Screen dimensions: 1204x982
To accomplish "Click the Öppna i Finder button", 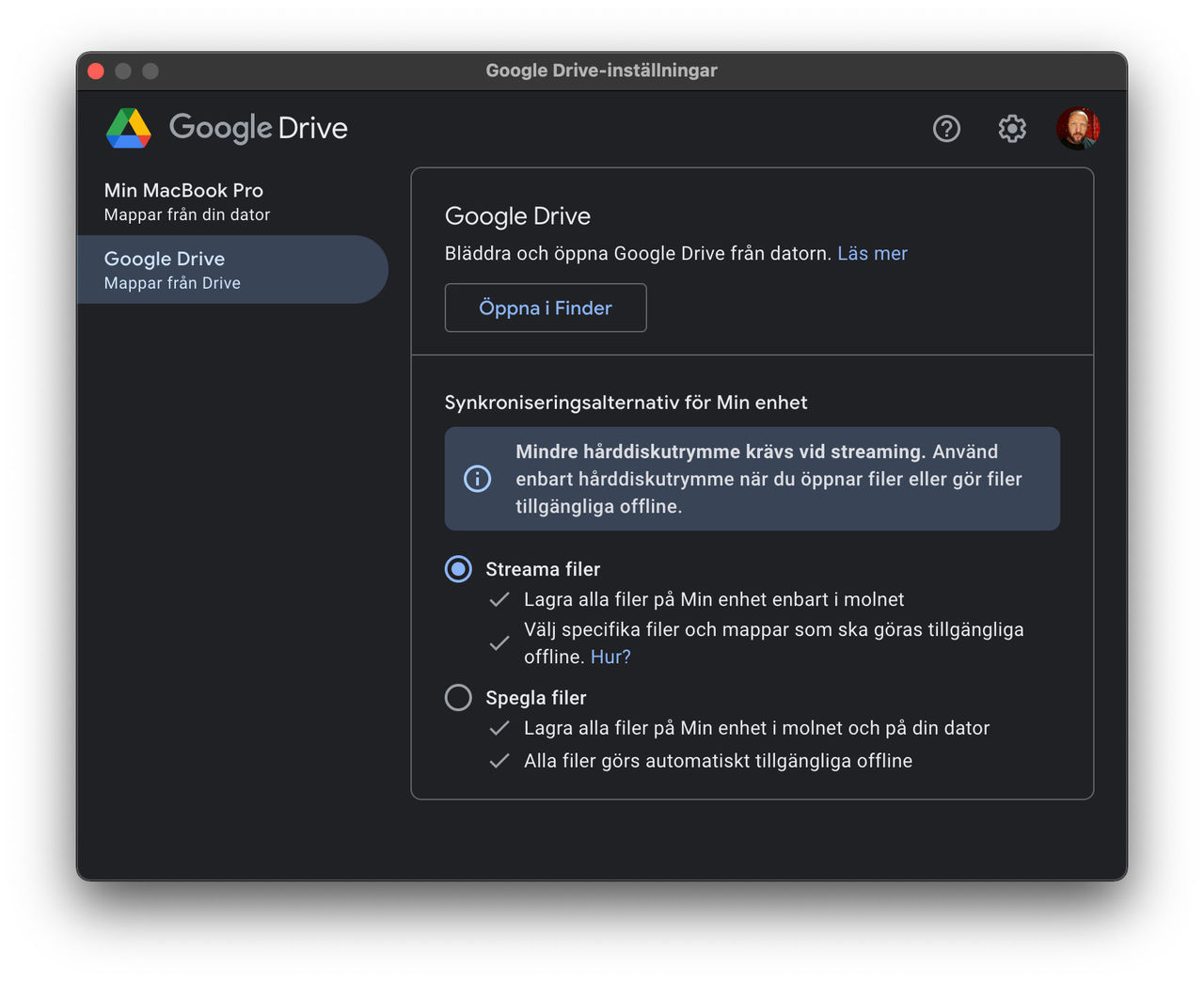I will (x=546, y=308).
